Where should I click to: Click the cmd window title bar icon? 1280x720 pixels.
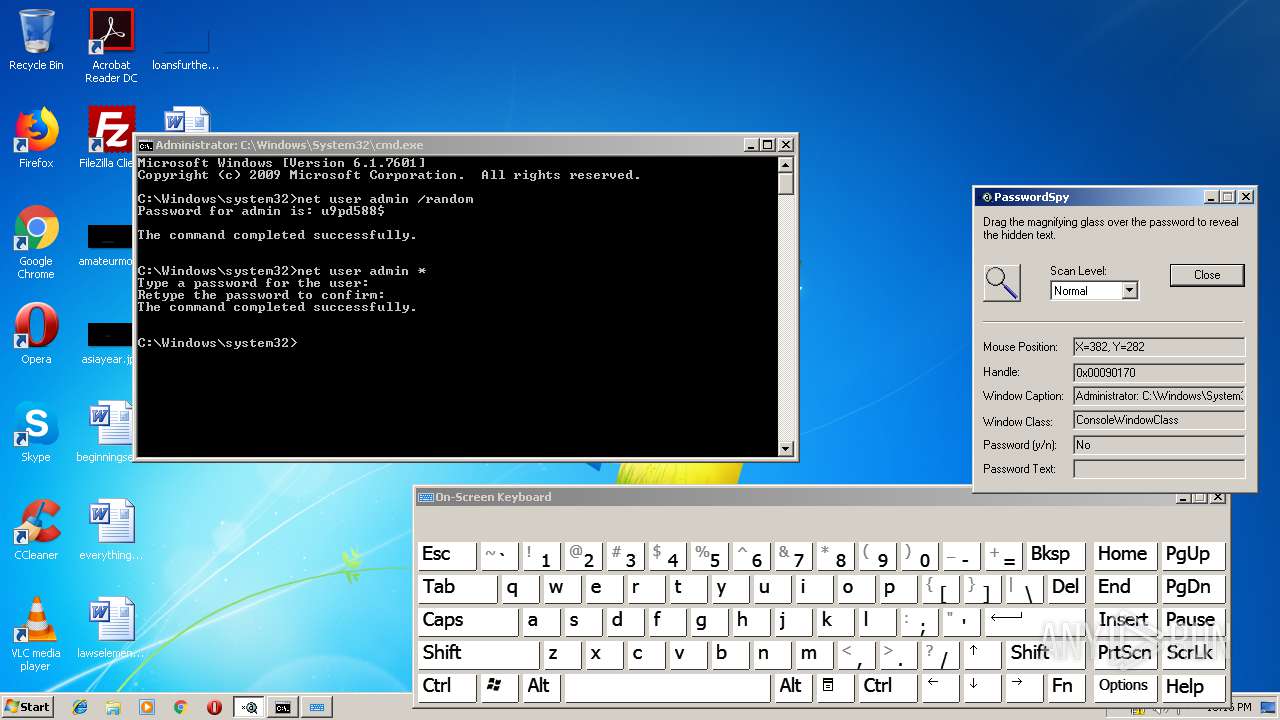coord(146,145)
